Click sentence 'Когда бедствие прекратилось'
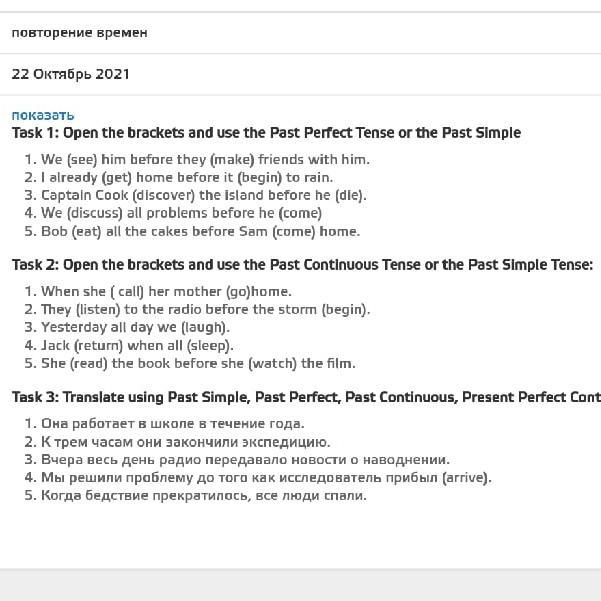 [203, 495]
